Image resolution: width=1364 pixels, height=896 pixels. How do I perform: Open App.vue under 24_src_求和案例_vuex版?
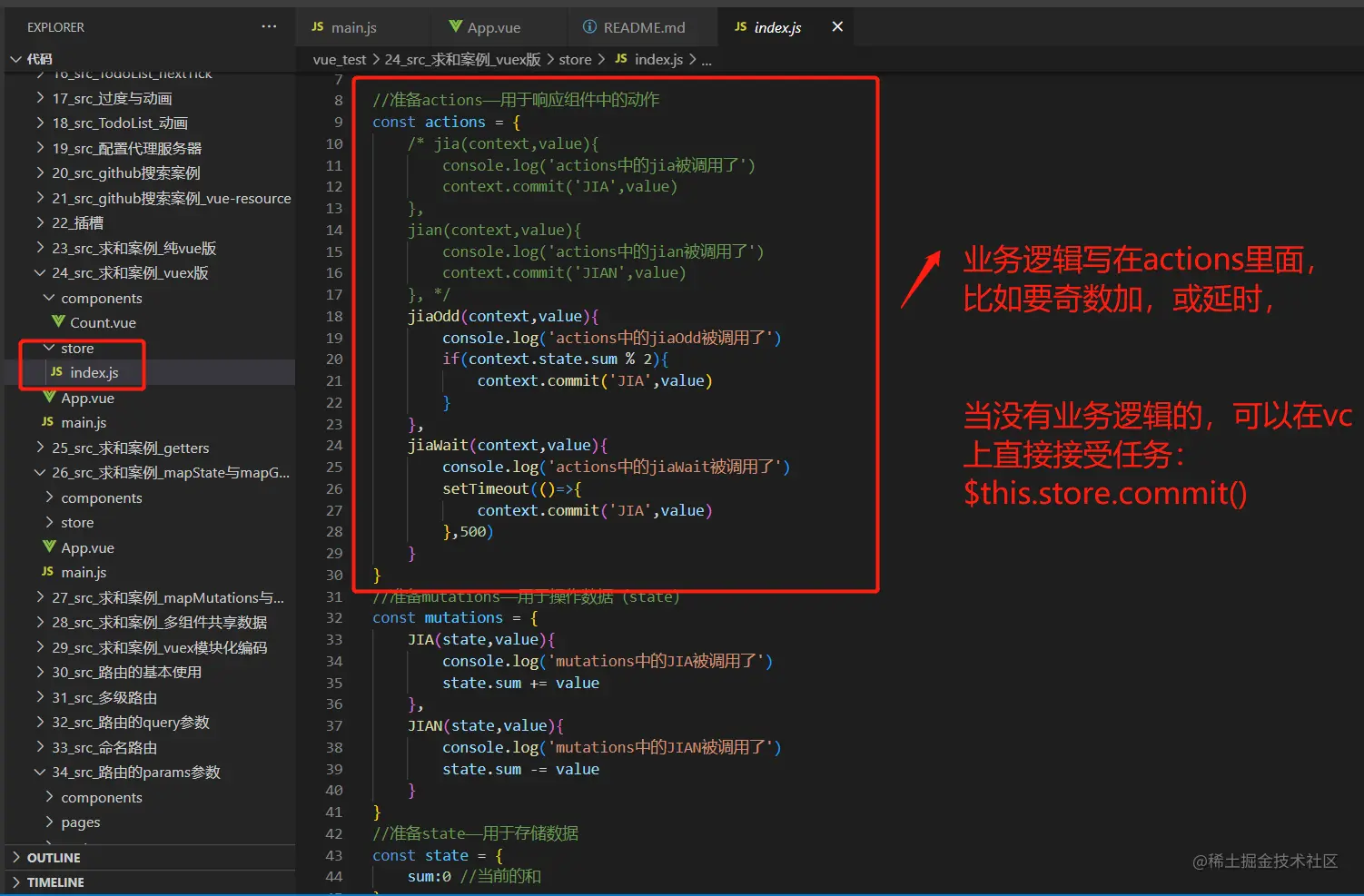(x=87, y=398)
